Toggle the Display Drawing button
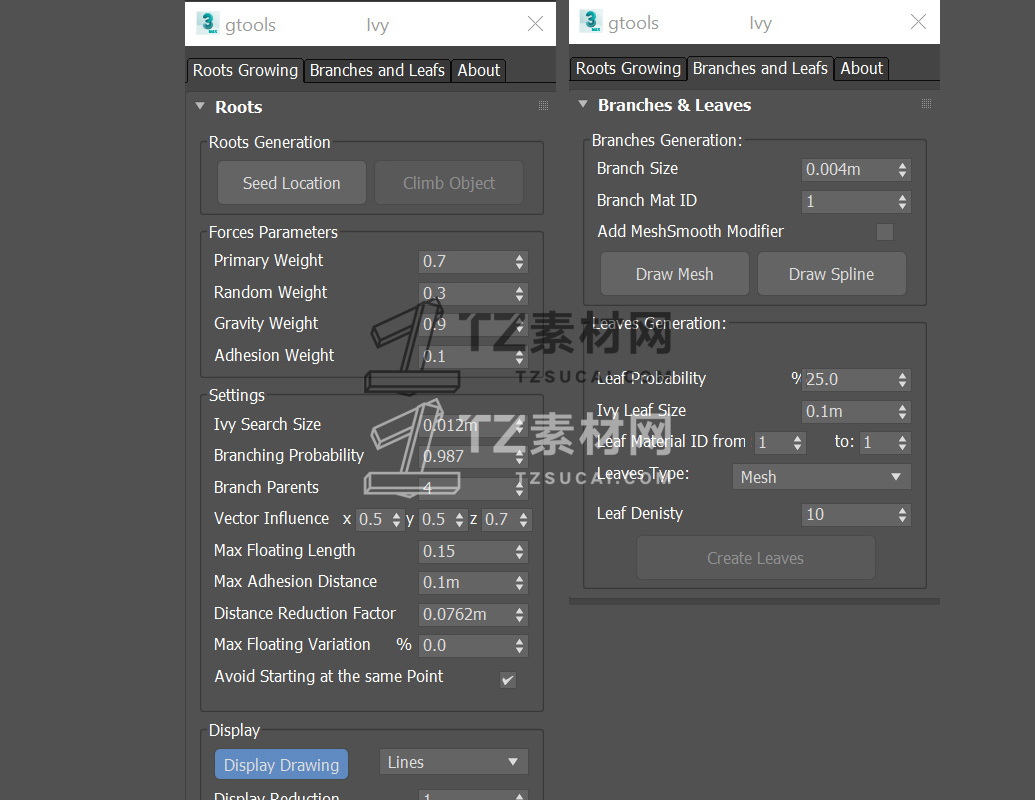Image resolution: width=1035 pixels, height=800 pixels. tap(281, 764)
